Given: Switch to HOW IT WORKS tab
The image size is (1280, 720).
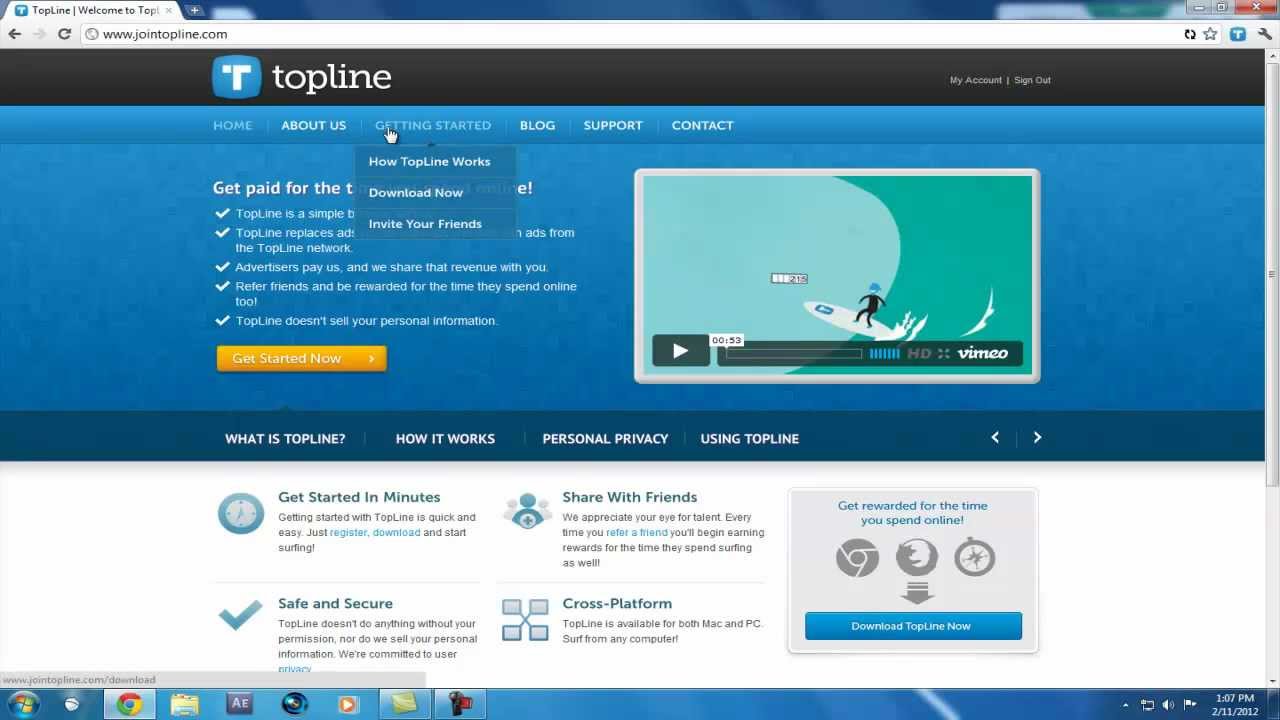Looking at the screenshot, I should point(445,438).
